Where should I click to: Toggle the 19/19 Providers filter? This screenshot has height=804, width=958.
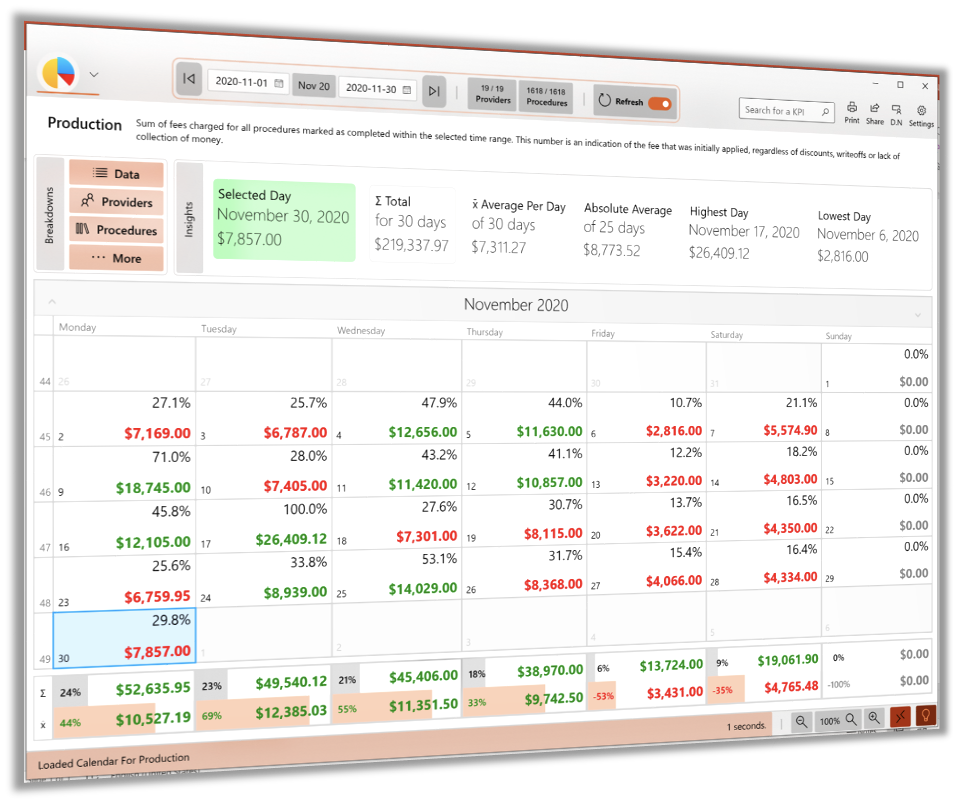click(x=492, y=95)
